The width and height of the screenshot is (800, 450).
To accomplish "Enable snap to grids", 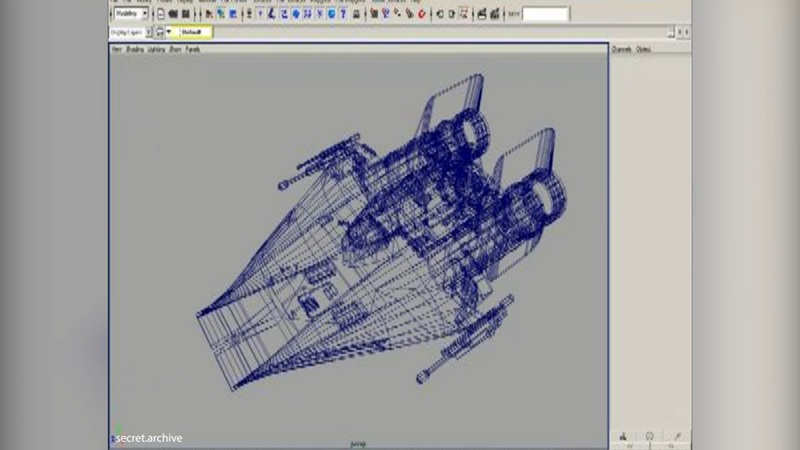I will click(x=374, y=14).
